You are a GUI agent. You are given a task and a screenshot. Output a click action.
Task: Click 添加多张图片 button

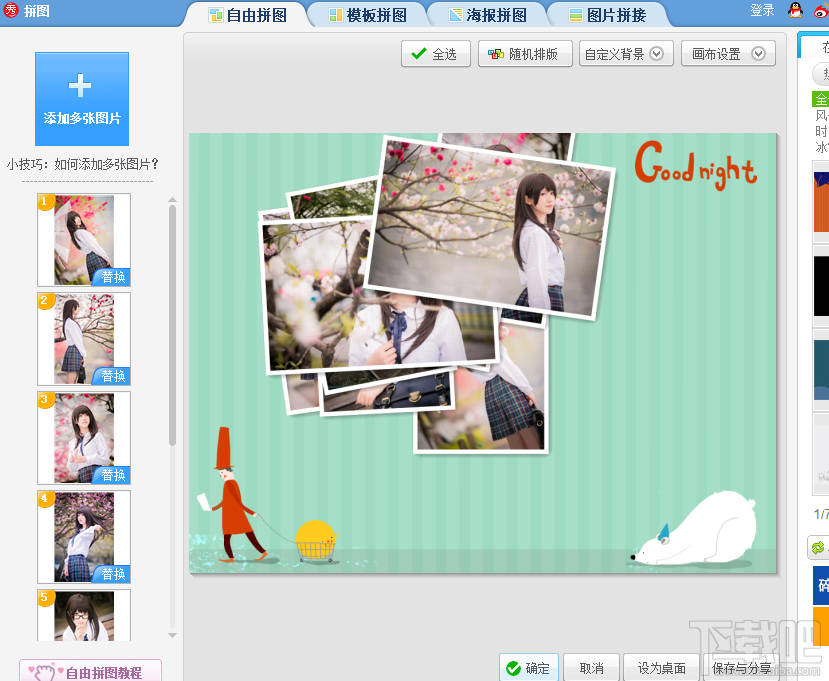(82, 99)
